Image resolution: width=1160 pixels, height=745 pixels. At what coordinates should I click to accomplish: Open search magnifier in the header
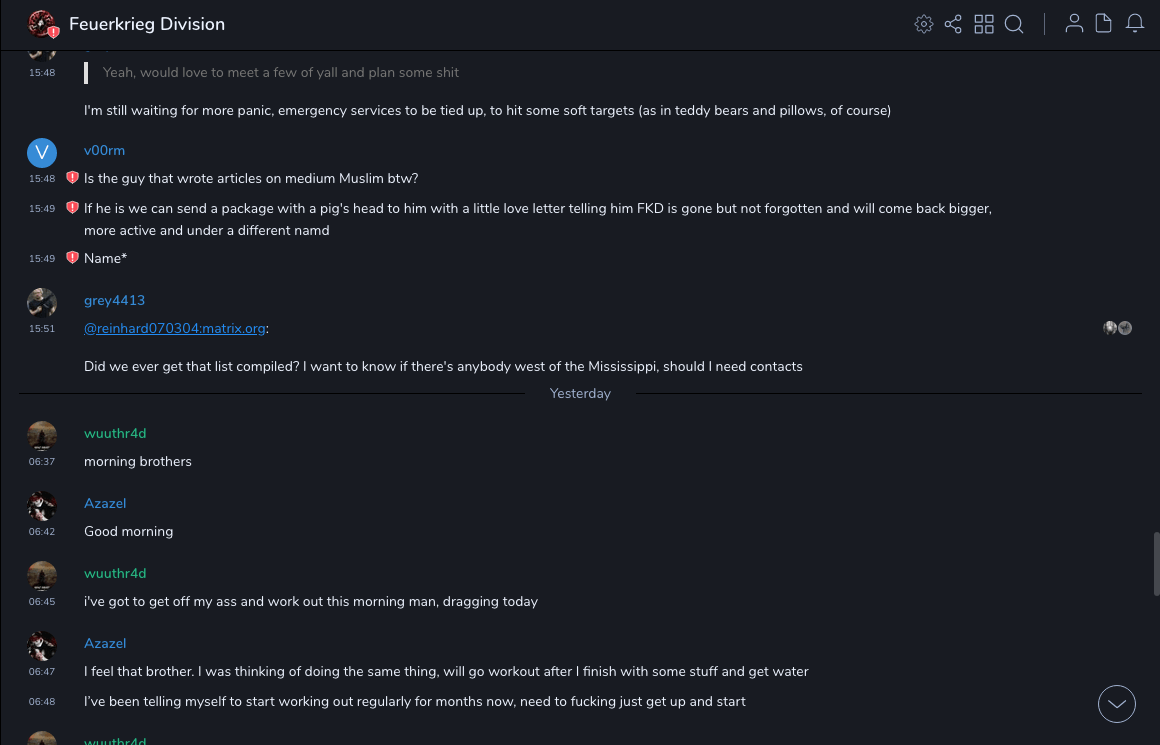click(x=1014, y=24)
